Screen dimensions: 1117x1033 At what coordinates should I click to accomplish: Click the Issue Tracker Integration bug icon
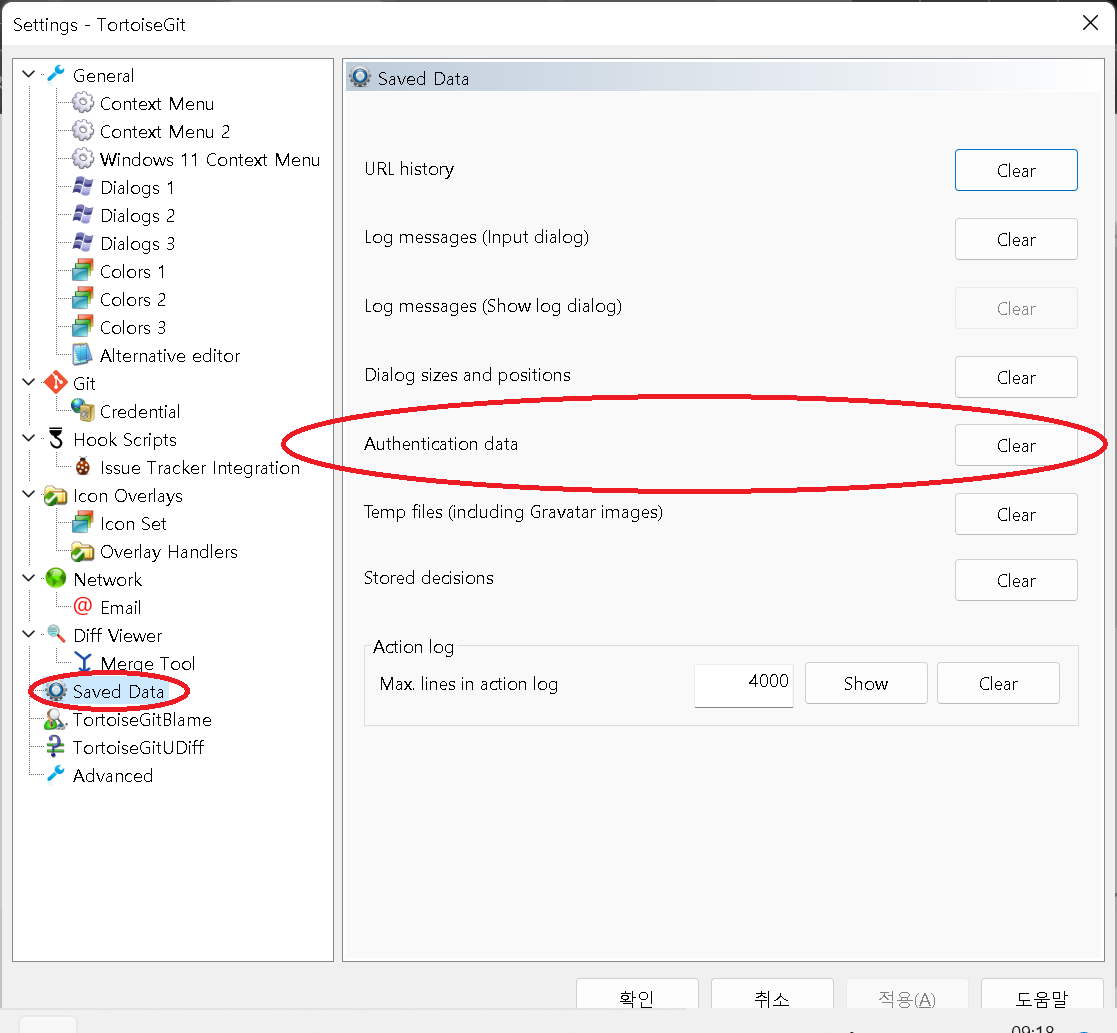83,467
